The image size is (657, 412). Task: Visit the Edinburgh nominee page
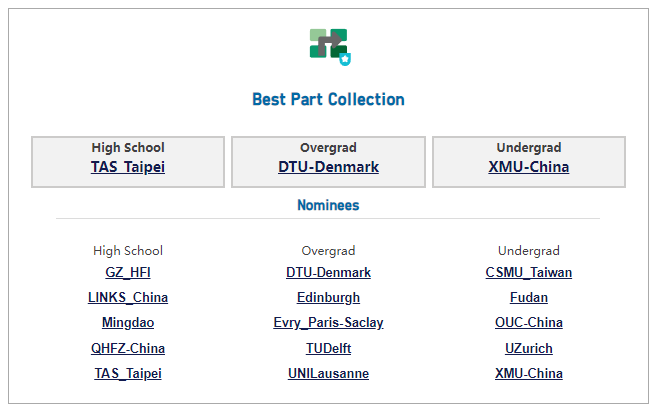[x=328, y=297]
